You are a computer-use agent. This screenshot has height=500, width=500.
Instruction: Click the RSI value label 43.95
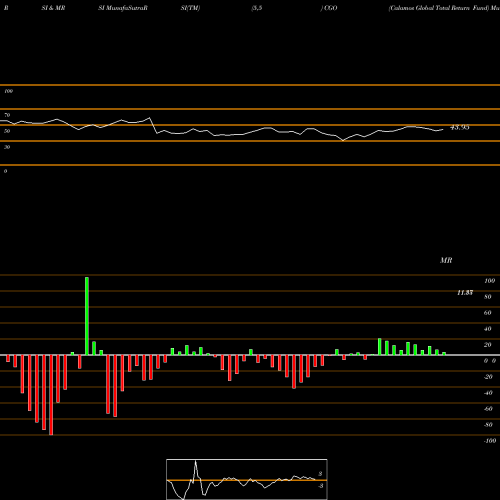[460, 127]
